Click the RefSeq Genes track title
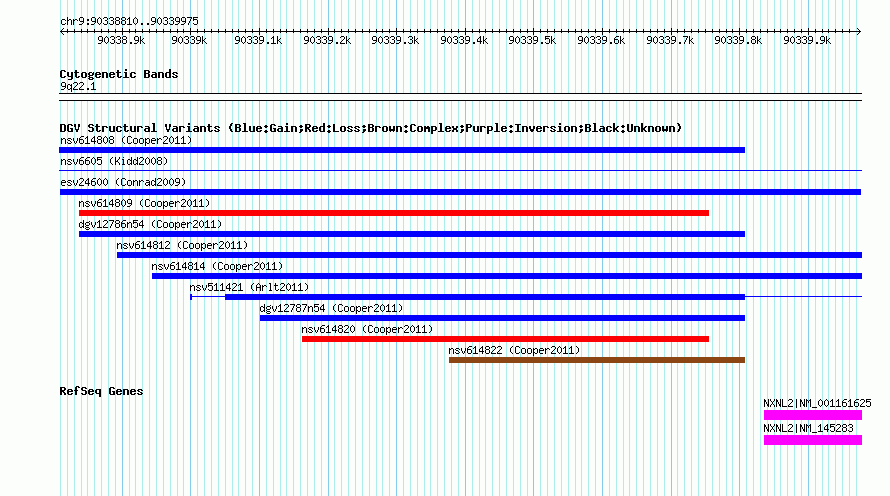890x496 pixels. [x=101, y=391]
